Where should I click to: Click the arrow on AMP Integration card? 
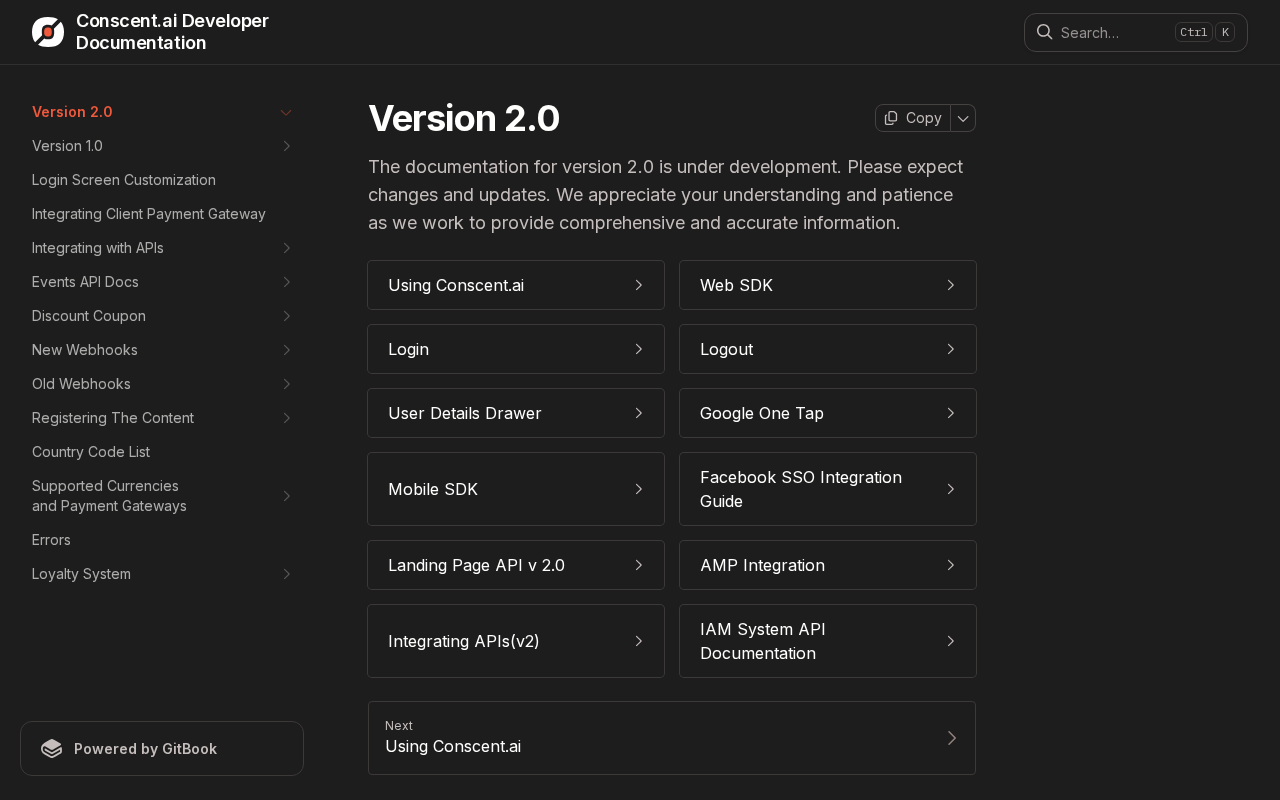point(951,565)
